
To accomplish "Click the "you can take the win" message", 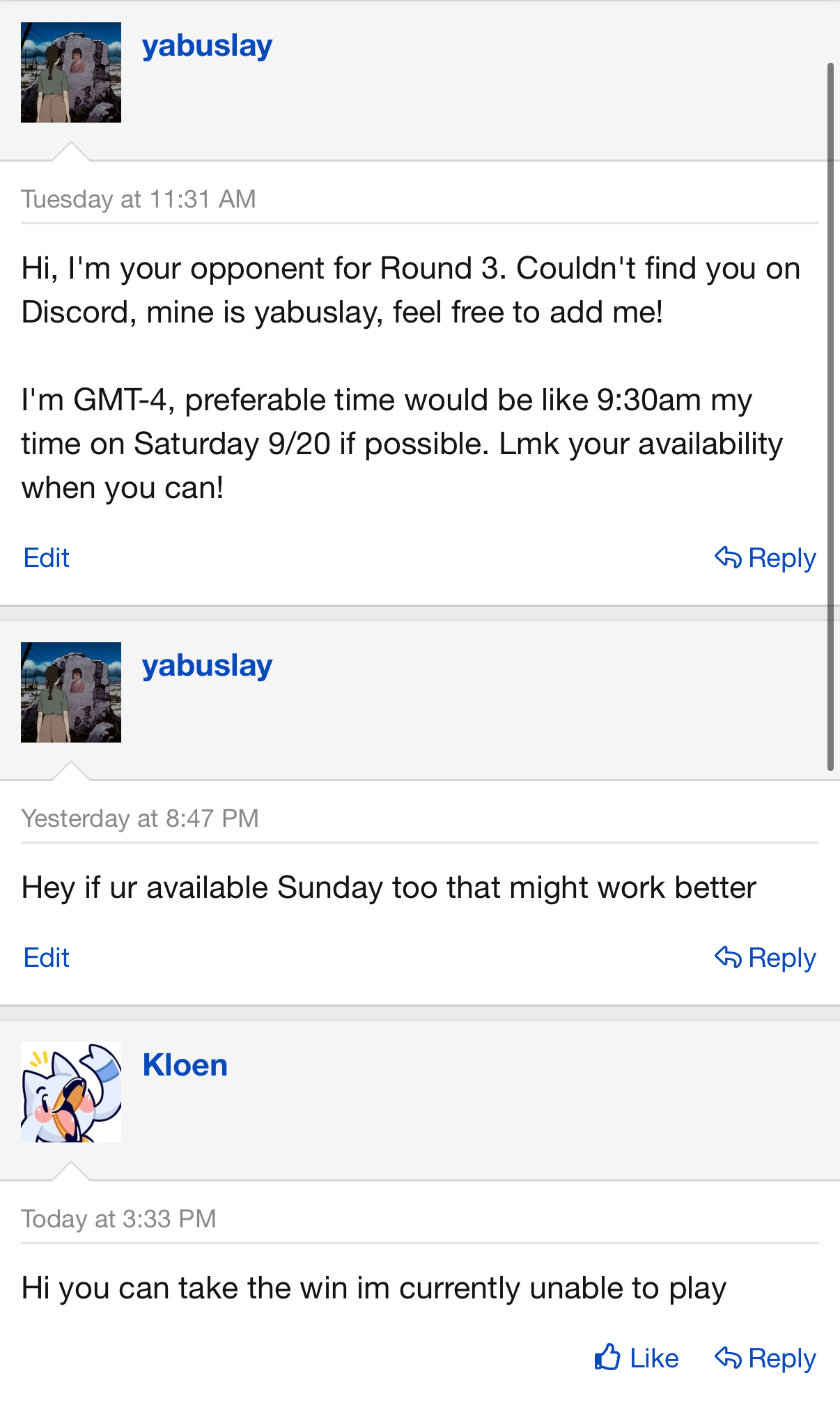I will pyautogui.click(x=374, y=1289).
